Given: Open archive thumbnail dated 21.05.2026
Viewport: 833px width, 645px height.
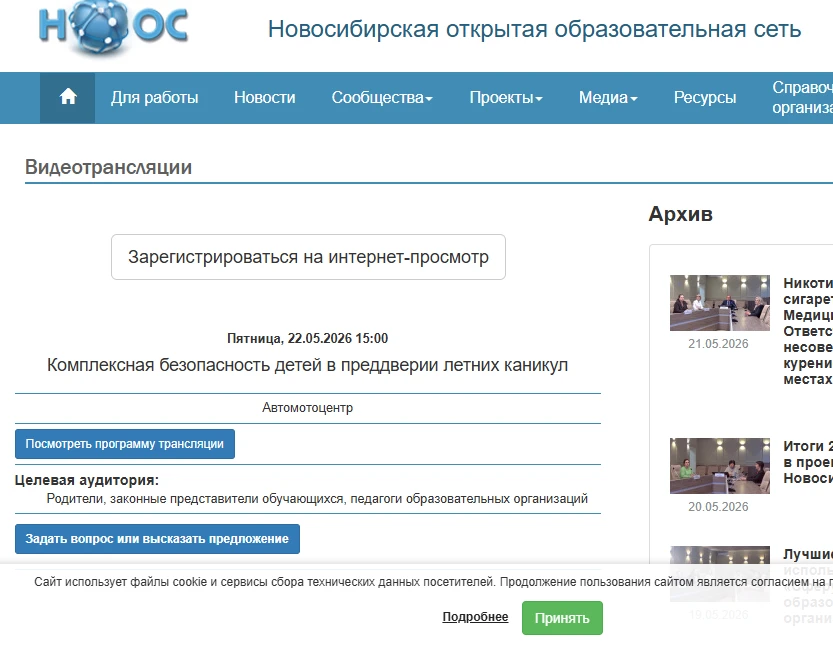Looking at the screenshot, I should pyautogui.click(x=719, y=303).
